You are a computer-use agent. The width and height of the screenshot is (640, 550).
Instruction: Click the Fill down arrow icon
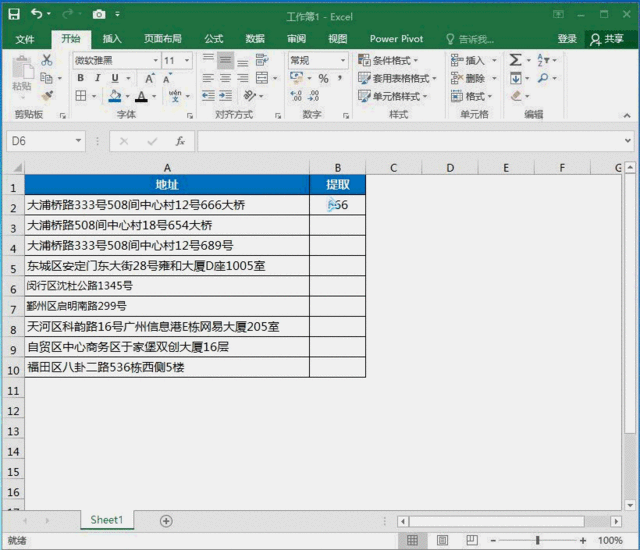(516, 78)
